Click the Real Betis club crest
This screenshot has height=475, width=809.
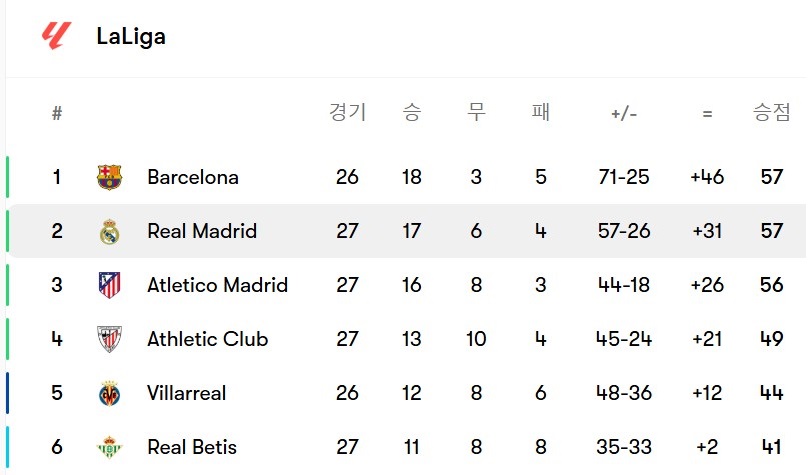point(109,447)
